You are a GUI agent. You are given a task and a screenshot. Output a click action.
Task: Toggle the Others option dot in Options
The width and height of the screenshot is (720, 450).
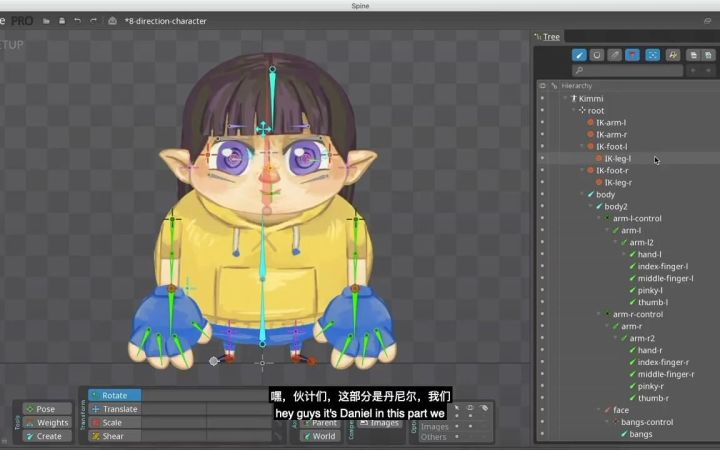(456, 437)
